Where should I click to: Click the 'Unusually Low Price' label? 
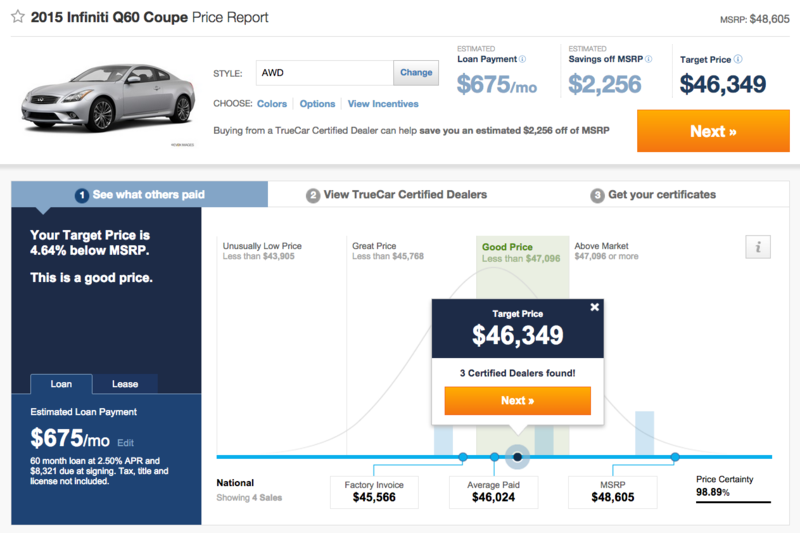(262, 246)
